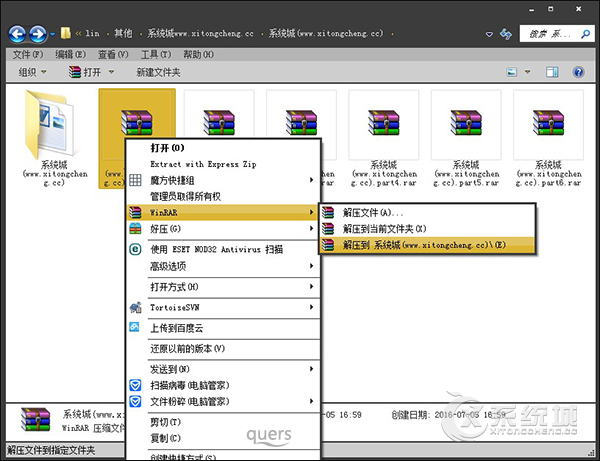Click the 好压 icon in the context menu

pos(135,229)
